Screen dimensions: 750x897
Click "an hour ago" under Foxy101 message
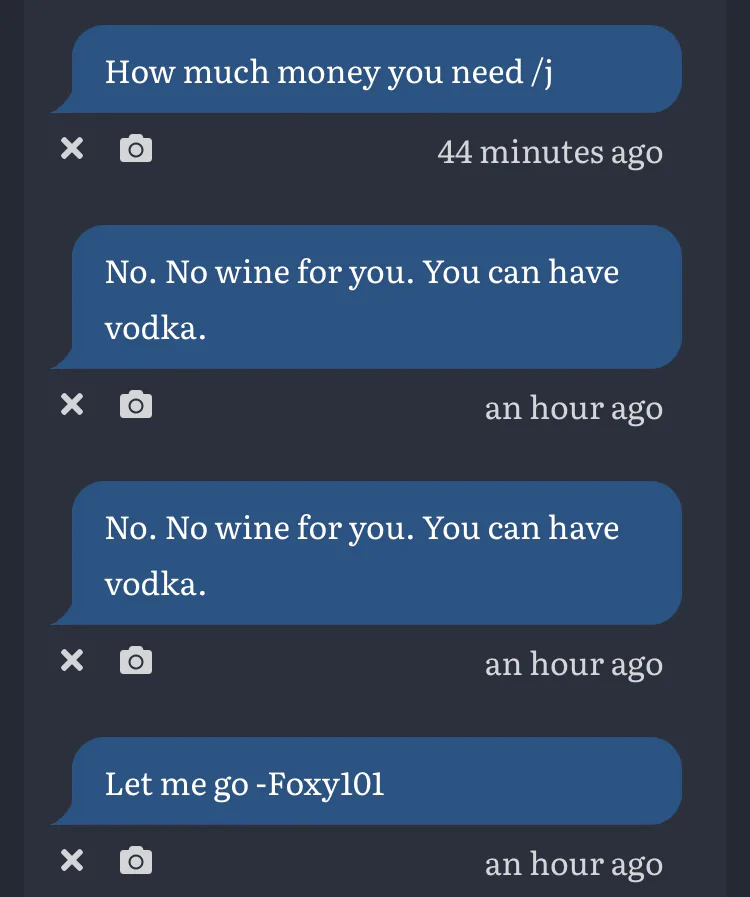[573, 864]
